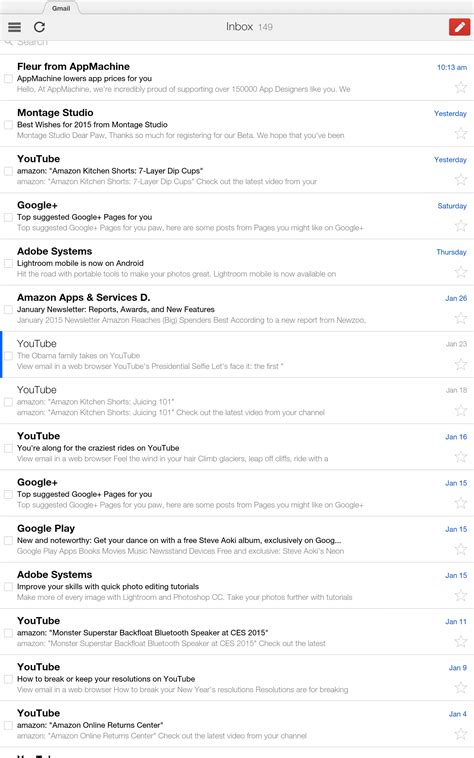The height and width of the screenshot is (758, 474).
Task: Tick the Juicing 101 email checkbox
Action: click(8, 402)
